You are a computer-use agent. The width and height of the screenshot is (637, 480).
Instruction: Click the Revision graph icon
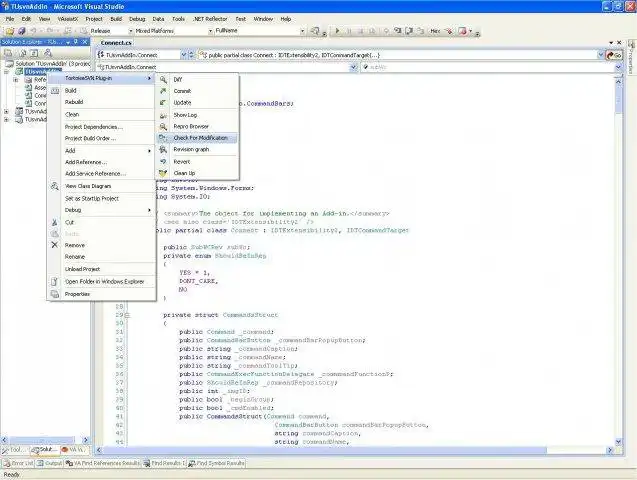163,149
